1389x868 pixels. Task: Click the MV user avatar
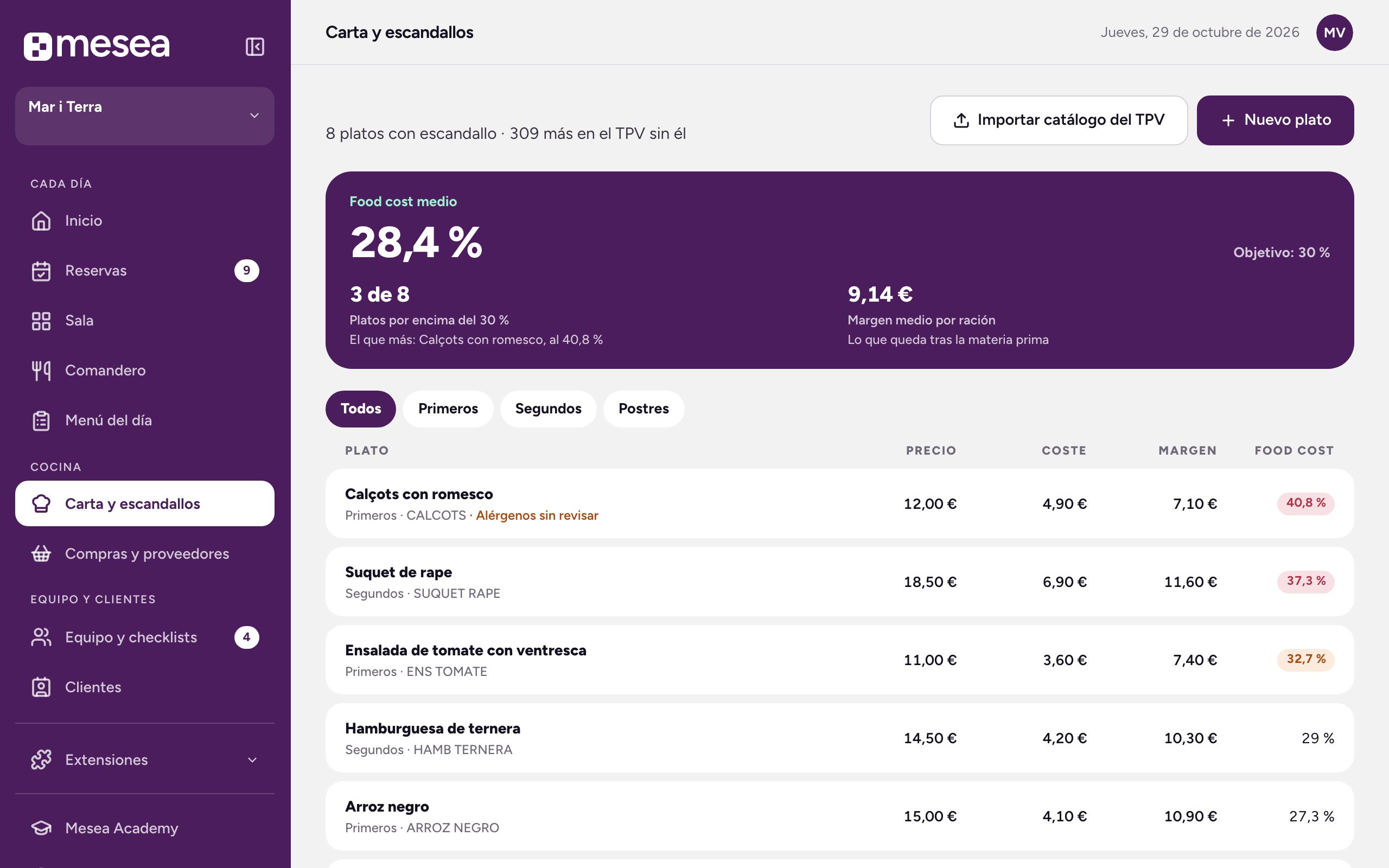(1334, 33)
